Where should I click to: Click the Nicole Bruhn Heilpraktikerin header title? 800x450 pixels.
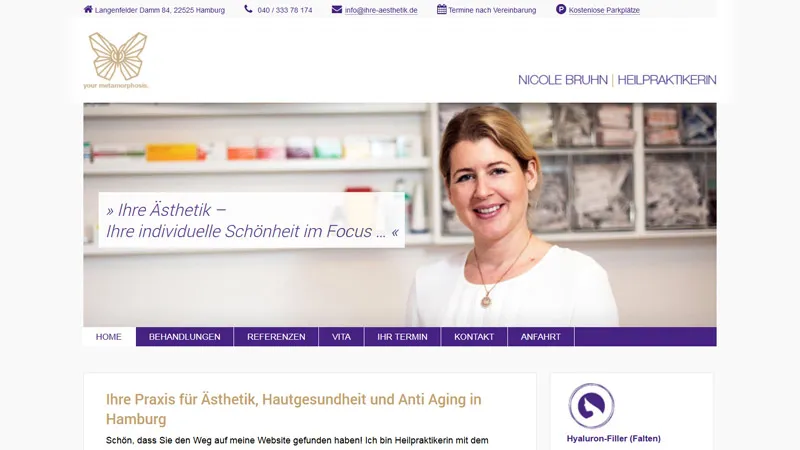coord(617,80)
